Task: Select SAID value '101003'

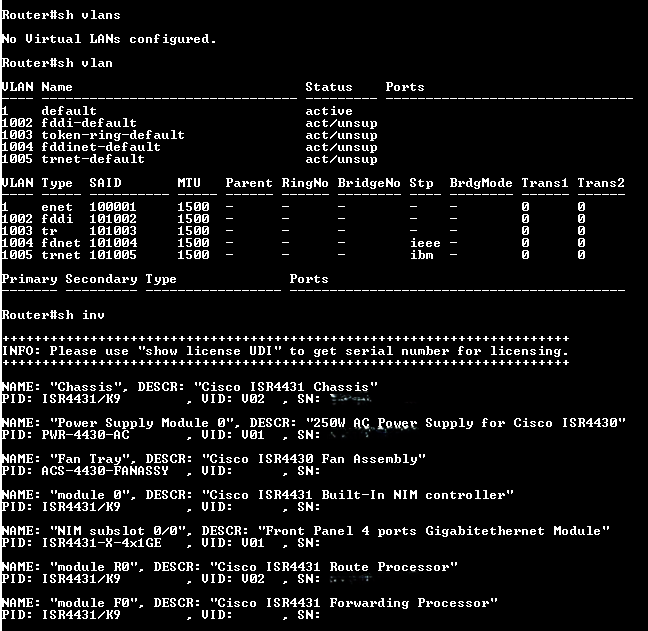Action: [x=113, y=231]
